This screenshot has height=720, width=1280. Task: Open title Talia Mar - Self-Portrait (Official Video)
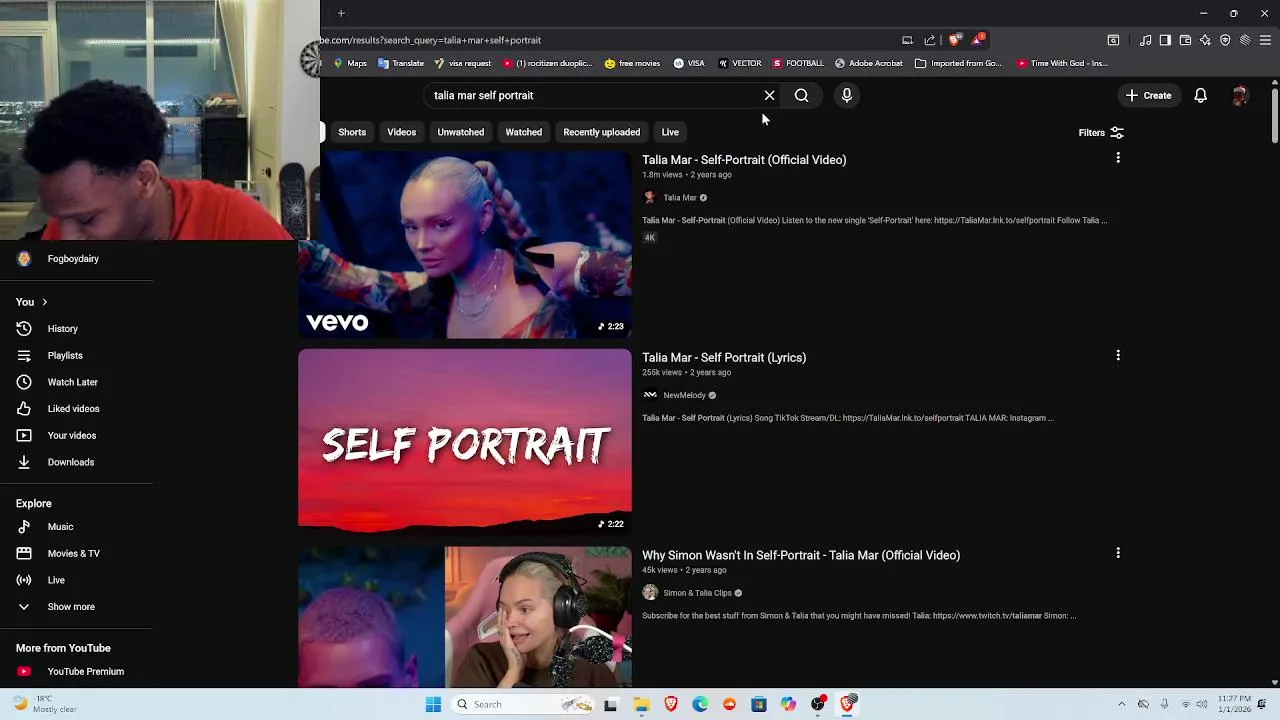pos(744,160)
